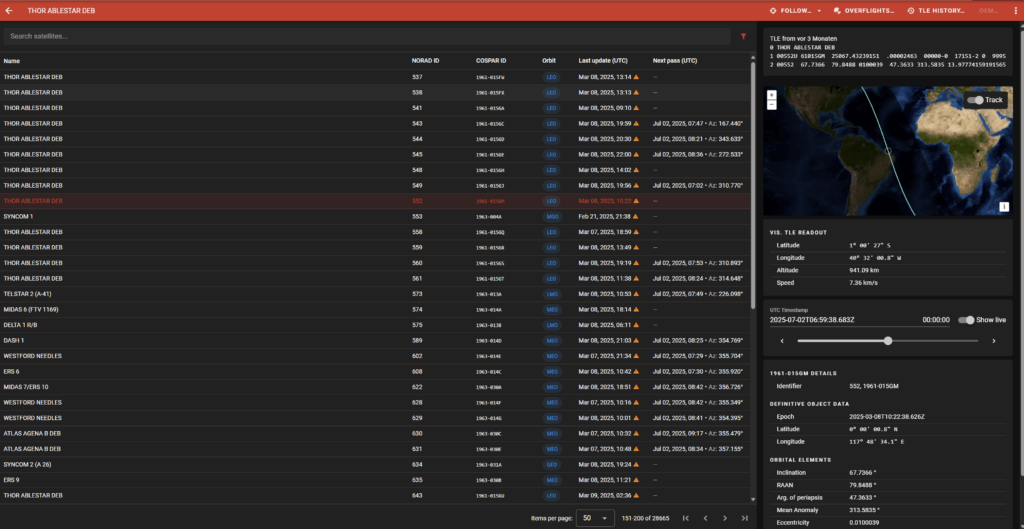Jump to the last results page

tap(744, 518)
